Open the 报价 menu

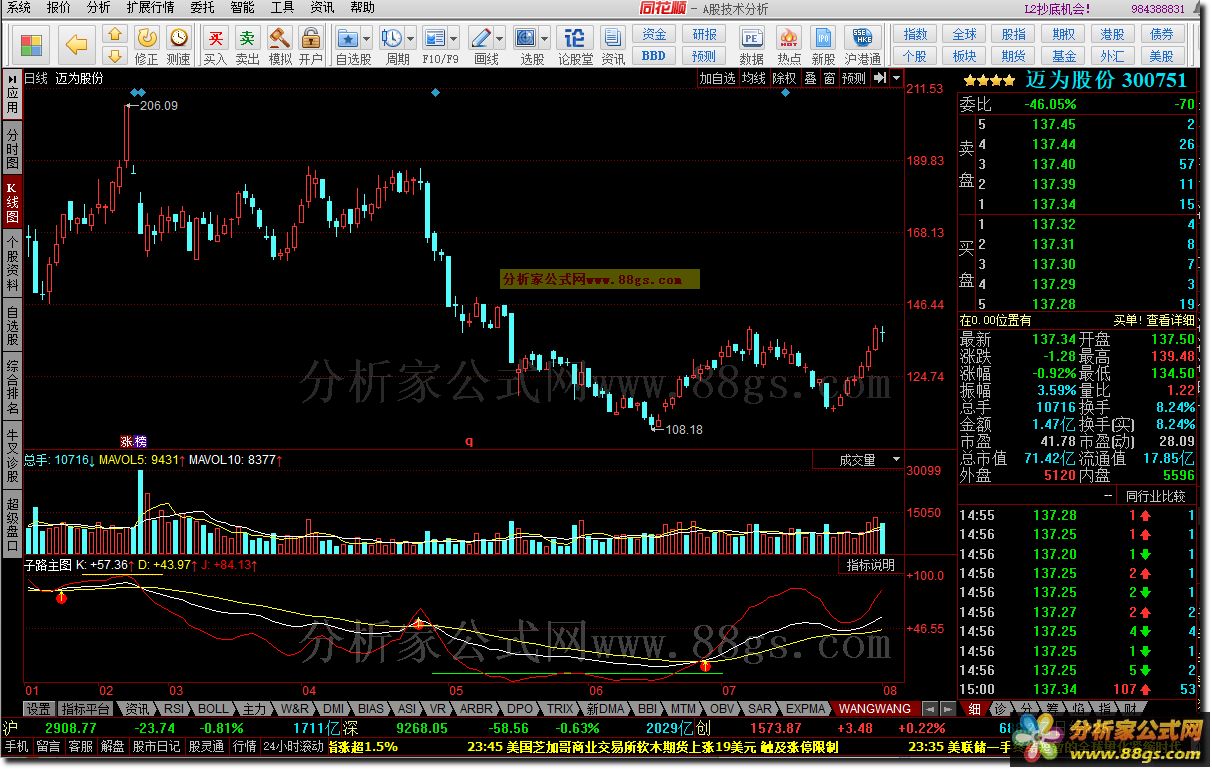pos(59,7)
